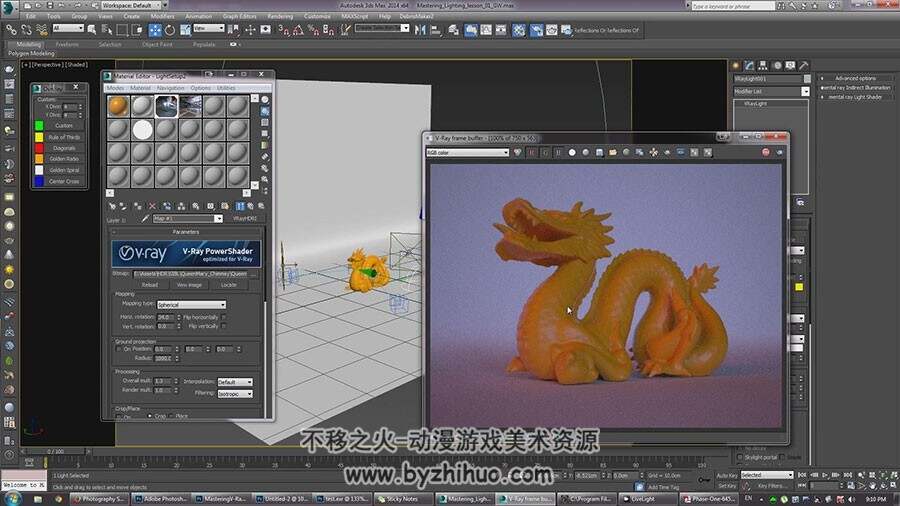Click the Mirror tool icon
The height and width of the screenshot is (506, 900).
(x=421, y=30)
